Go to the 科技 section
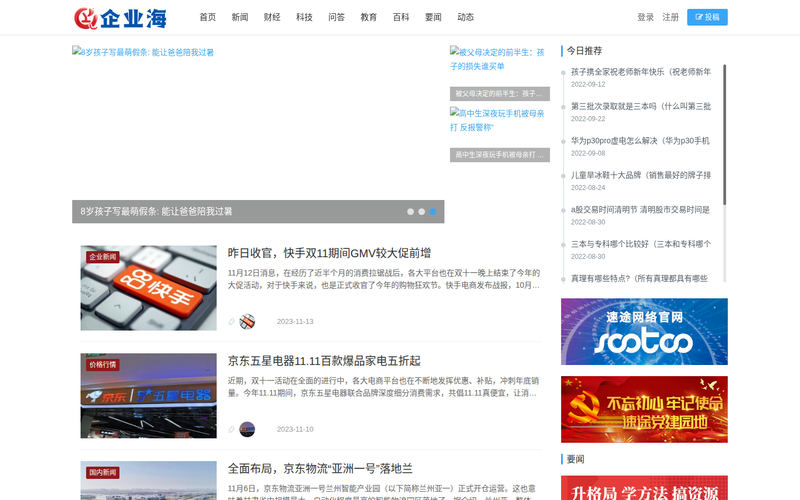 point(304,17)
